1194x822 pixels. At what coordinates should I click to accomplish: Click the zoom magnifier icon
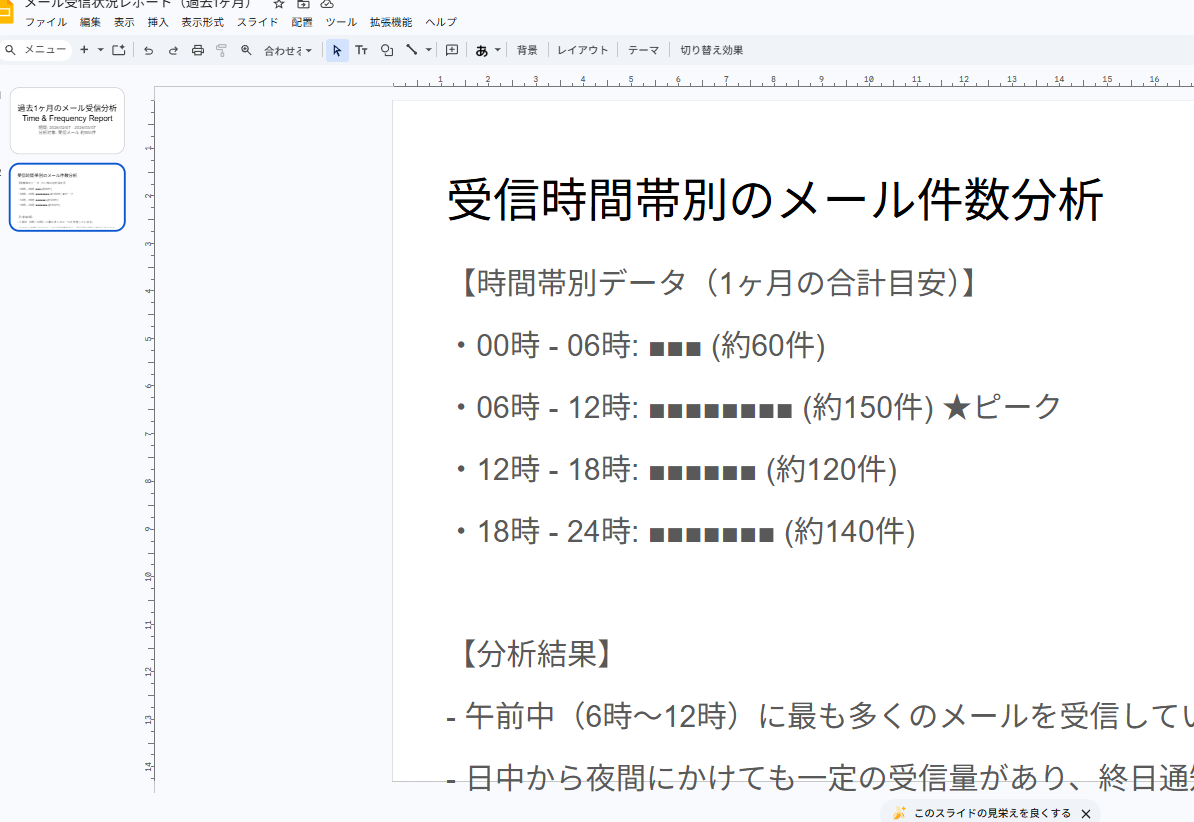[x=246, y=50]
